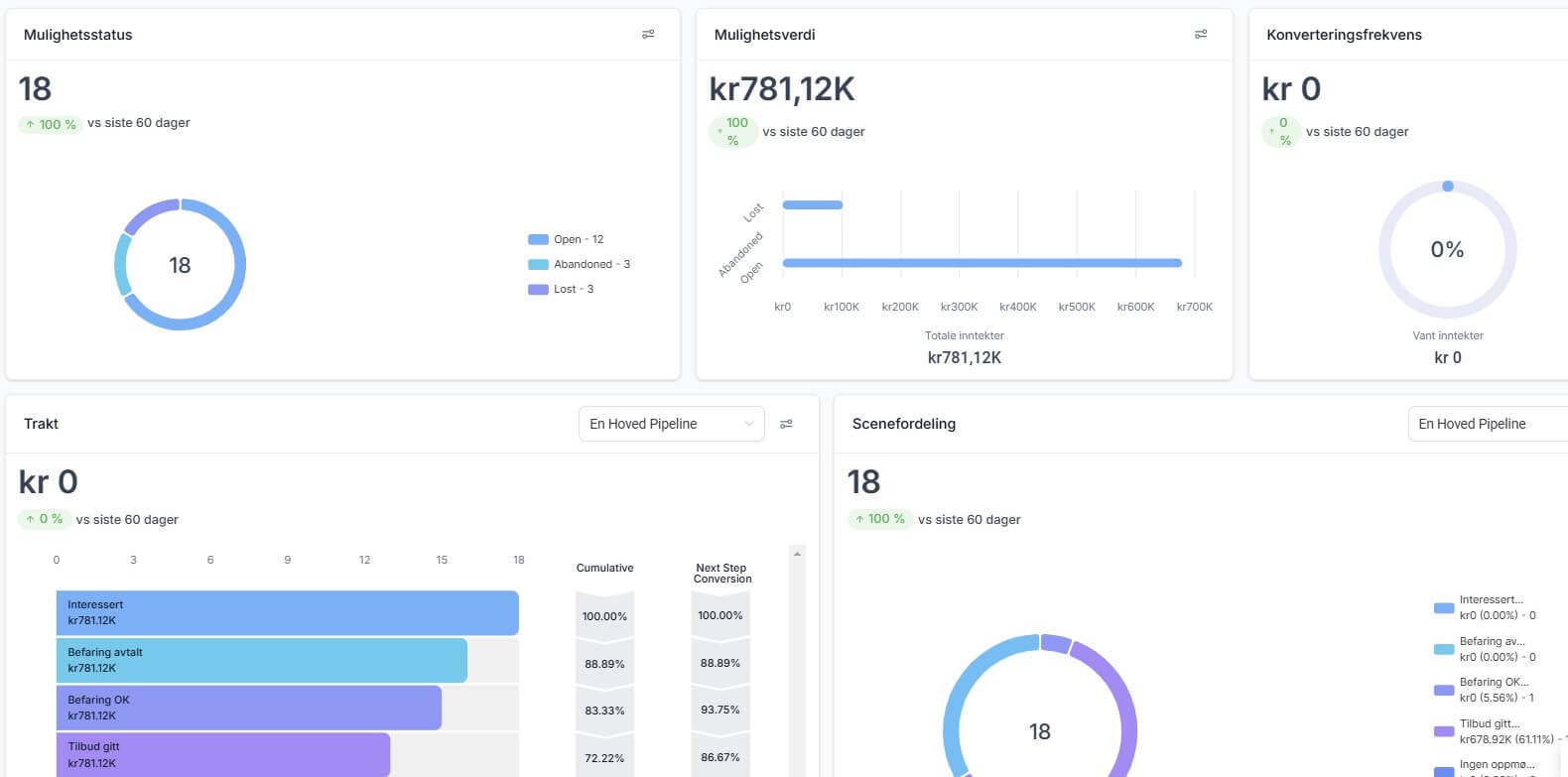
Task: Click the 72.22% cumulative value
Action: (604, 758)
